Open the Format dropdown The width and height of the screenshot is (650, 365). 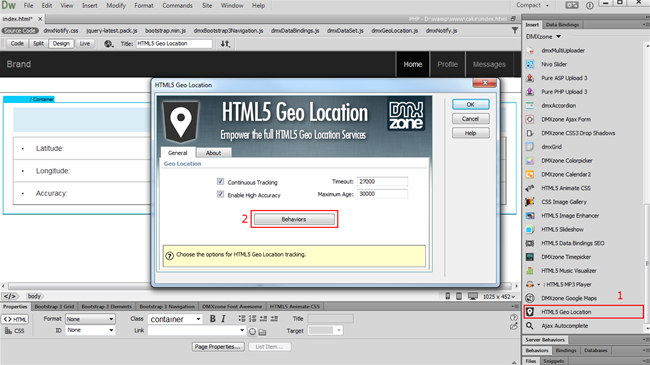pyautogui.click(x=90, y=319)
